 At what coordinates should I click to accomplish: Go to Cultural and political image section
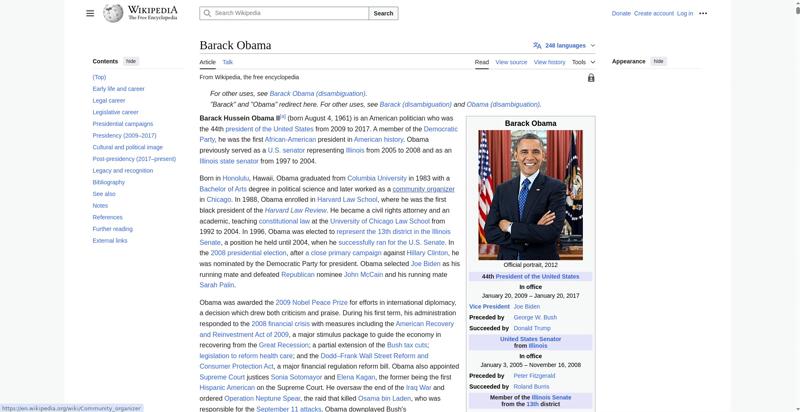128,147
